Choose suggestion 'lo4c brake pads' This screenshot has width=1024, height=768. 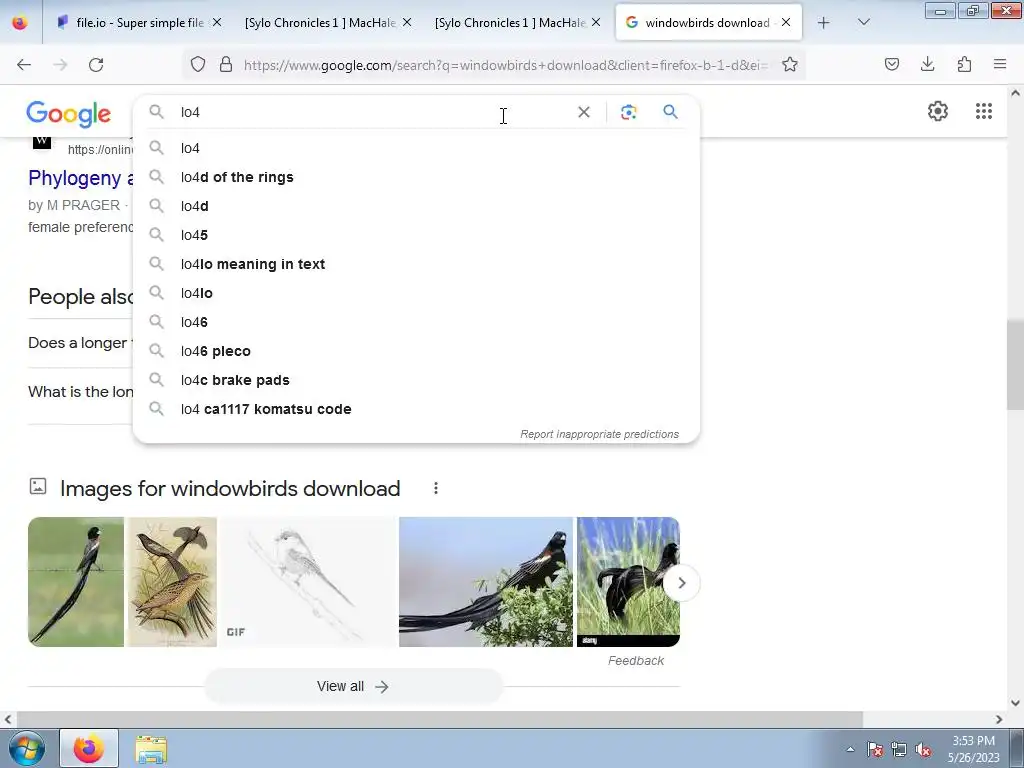[x=416, y=380]
